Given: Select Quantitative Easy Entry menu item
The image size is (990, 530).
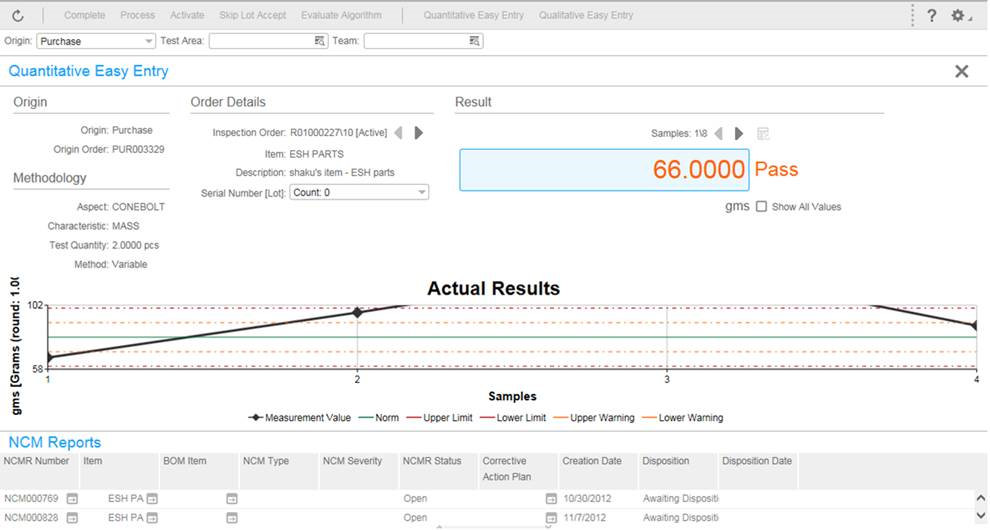Looking at the screenshot, I should point(474,16).
